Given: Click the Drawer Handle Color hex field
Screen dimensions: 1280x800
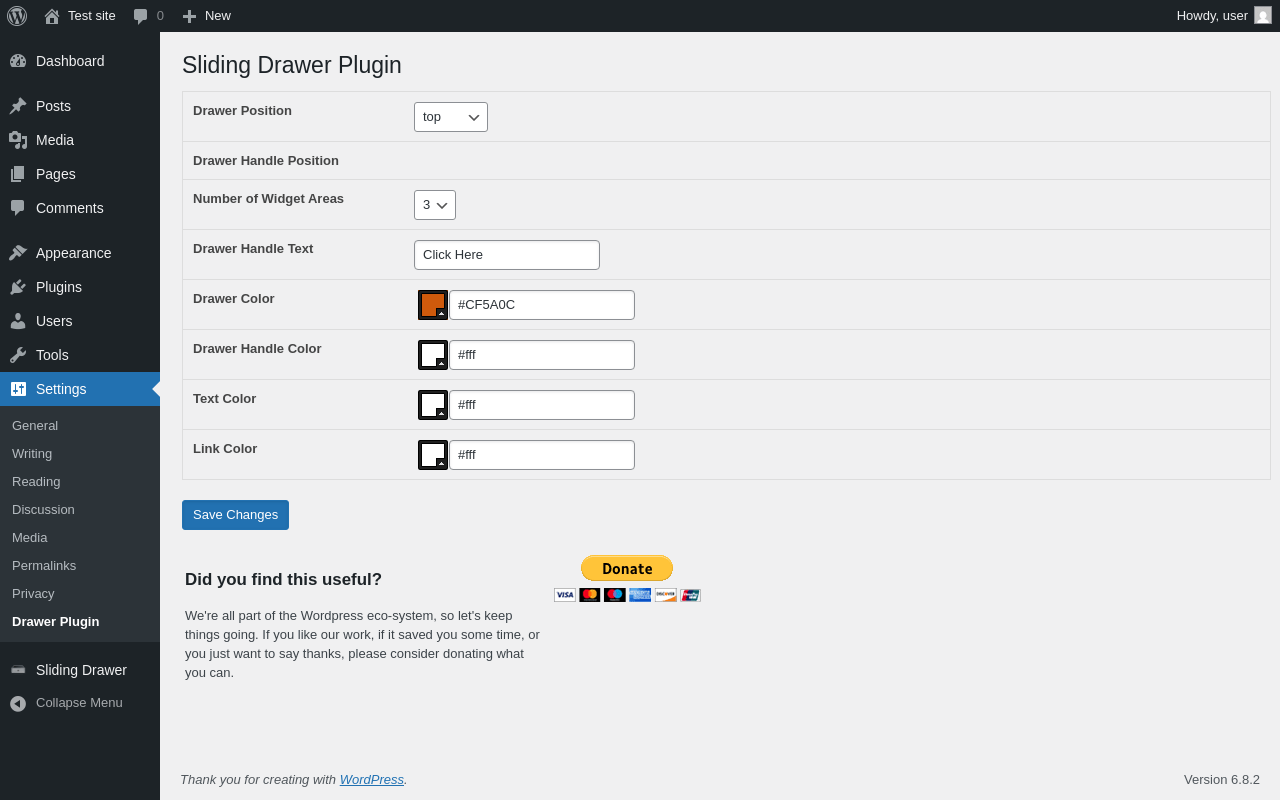Looking at the screenshot, I should pyautogui.click(x=542, y=355).
